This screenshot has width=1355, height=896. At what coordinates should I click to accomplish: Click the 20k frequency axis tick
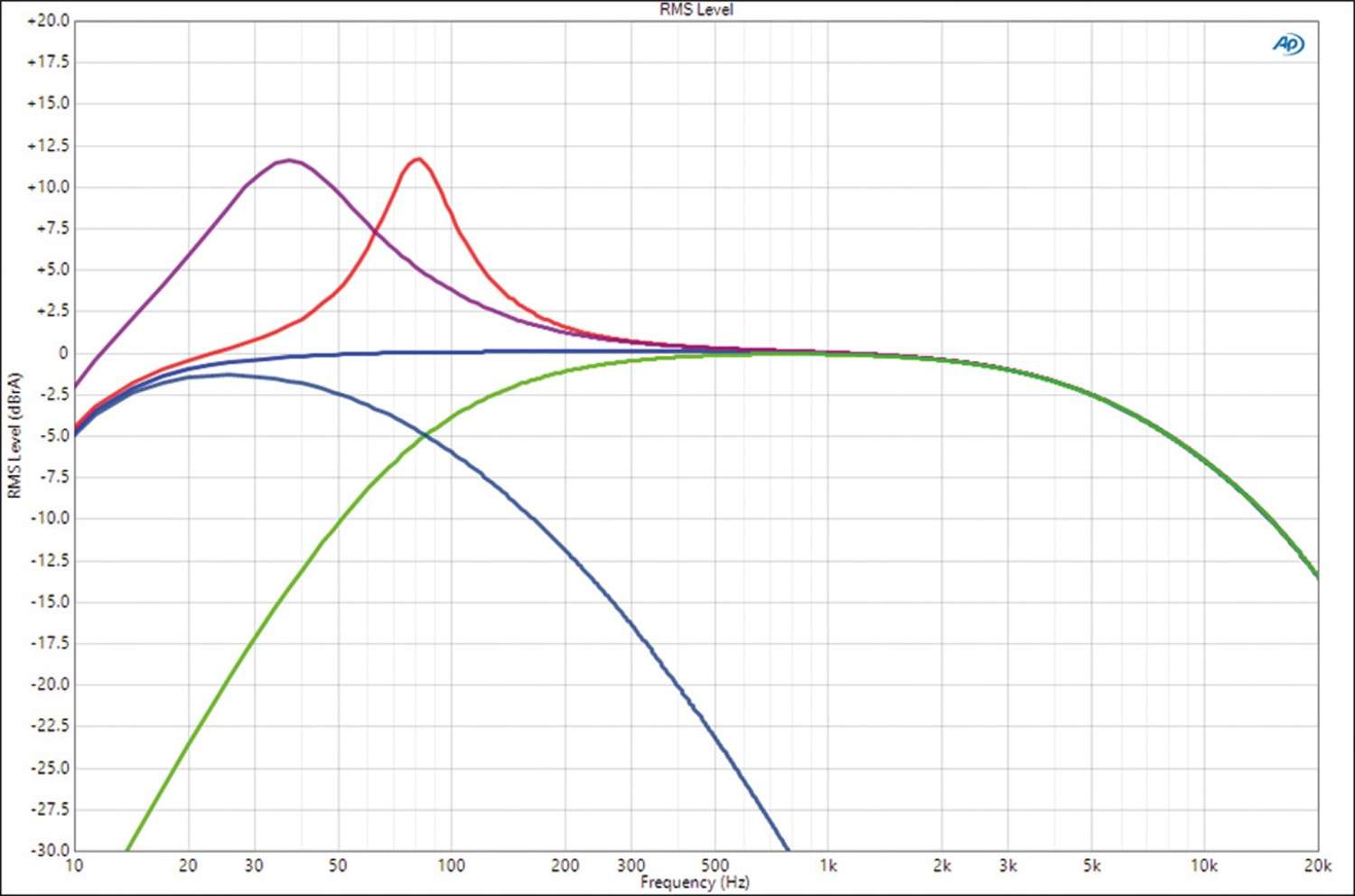coord(1317,865)
